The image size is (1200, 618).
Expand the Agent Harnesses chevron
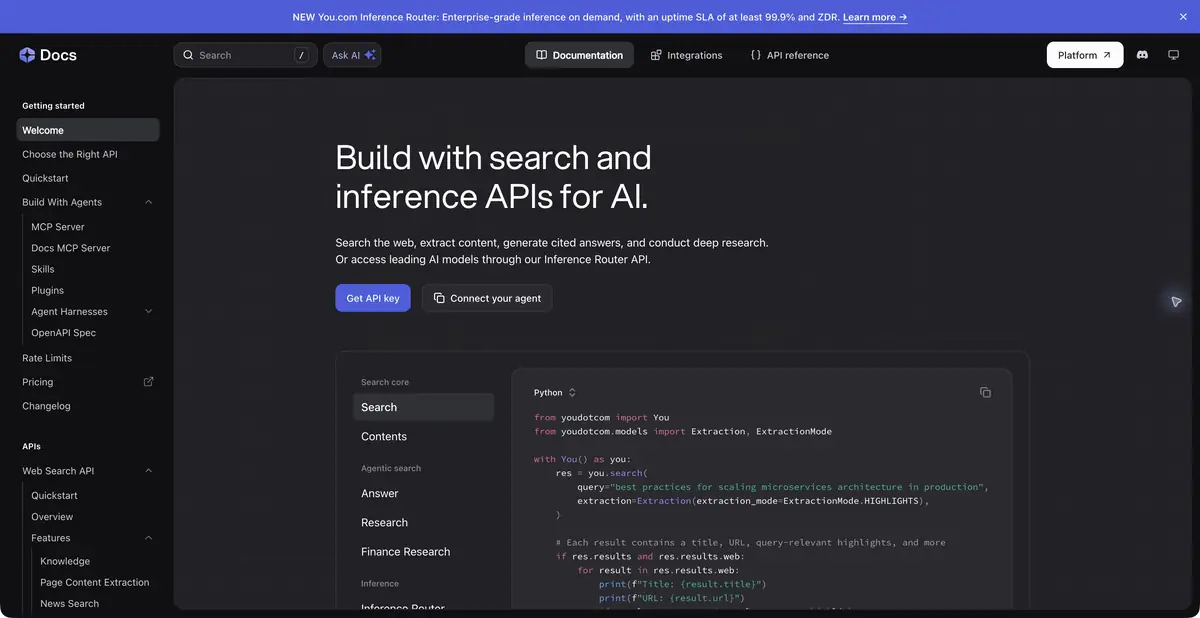click(149, 311)
